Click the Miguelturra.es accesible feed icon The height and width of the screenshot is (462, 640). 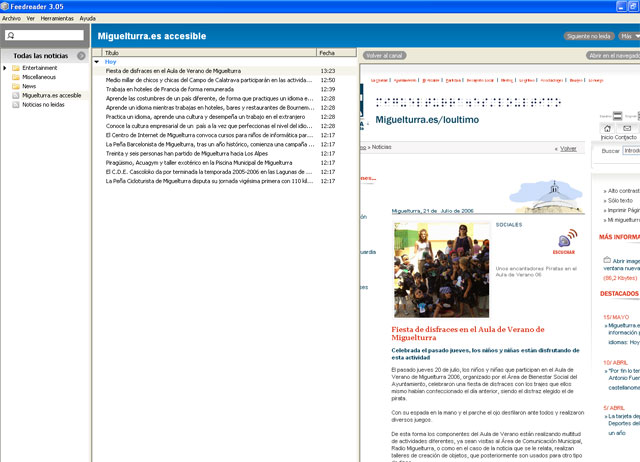(16, 96)
